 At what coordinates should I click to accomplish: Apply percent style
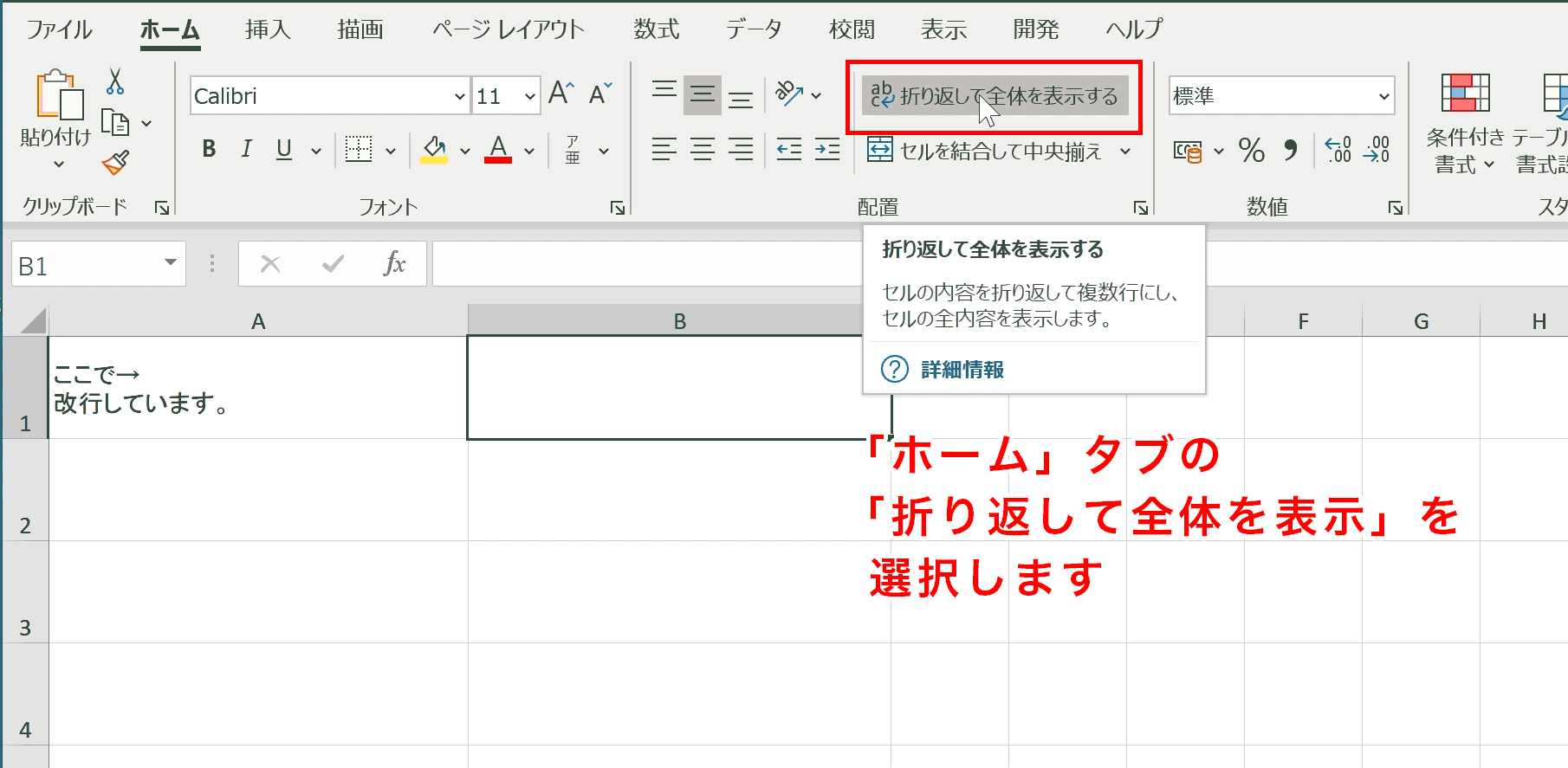pyautogui.click(x=1251, y=151)
